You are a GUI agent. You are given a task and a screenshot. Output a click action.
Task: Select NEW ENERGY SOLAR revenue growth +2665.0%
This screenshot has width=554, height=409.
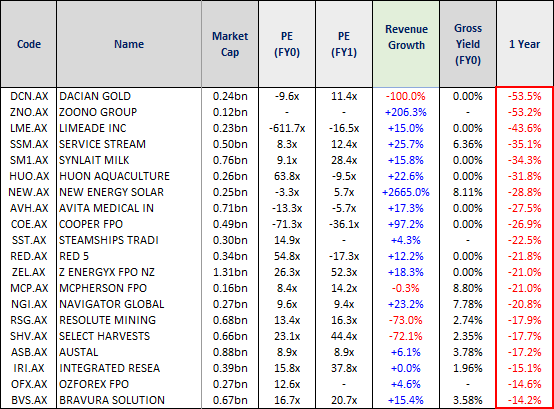click(406, 192)
